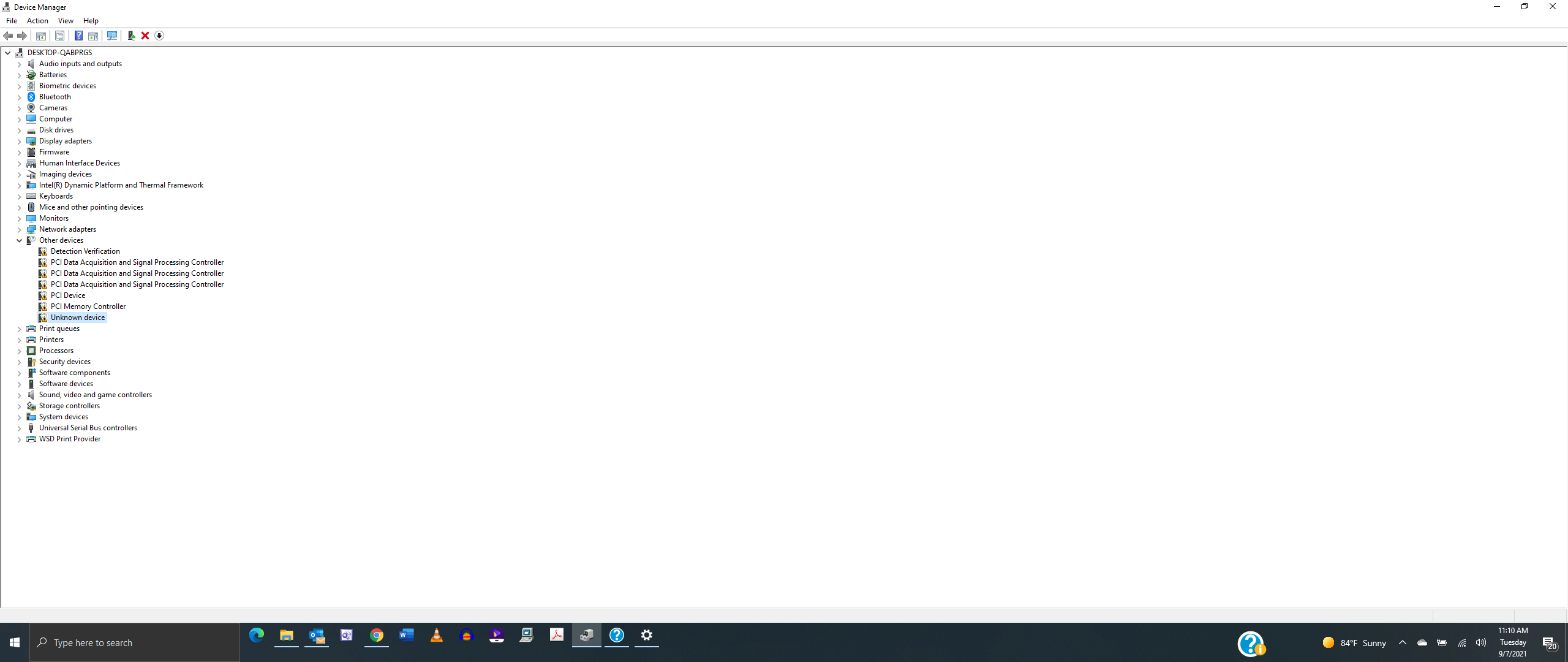Select Bluetooth category label
This screenshot has height=662, width=1568.
pyautogui.click(x=55, y=97)
